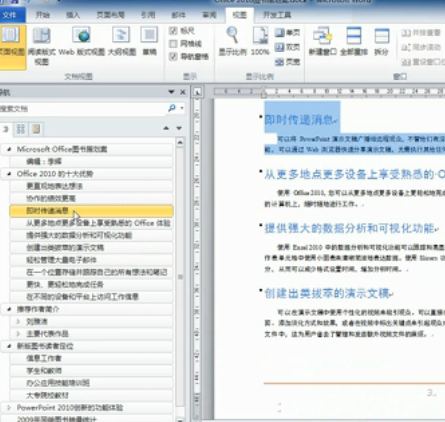Image resolution: width=445 pixels, height=422 pixels.
Task: Jump to next heading arrow
Action: [179, 128]
